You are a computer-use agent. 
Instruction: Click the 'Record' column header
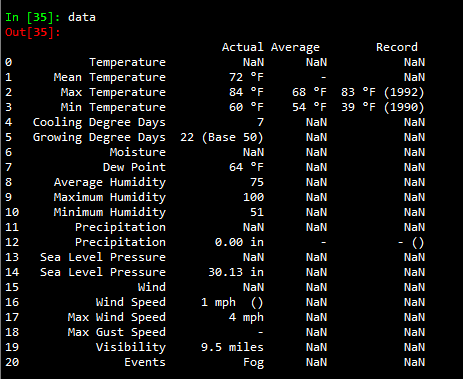(397, 47)
